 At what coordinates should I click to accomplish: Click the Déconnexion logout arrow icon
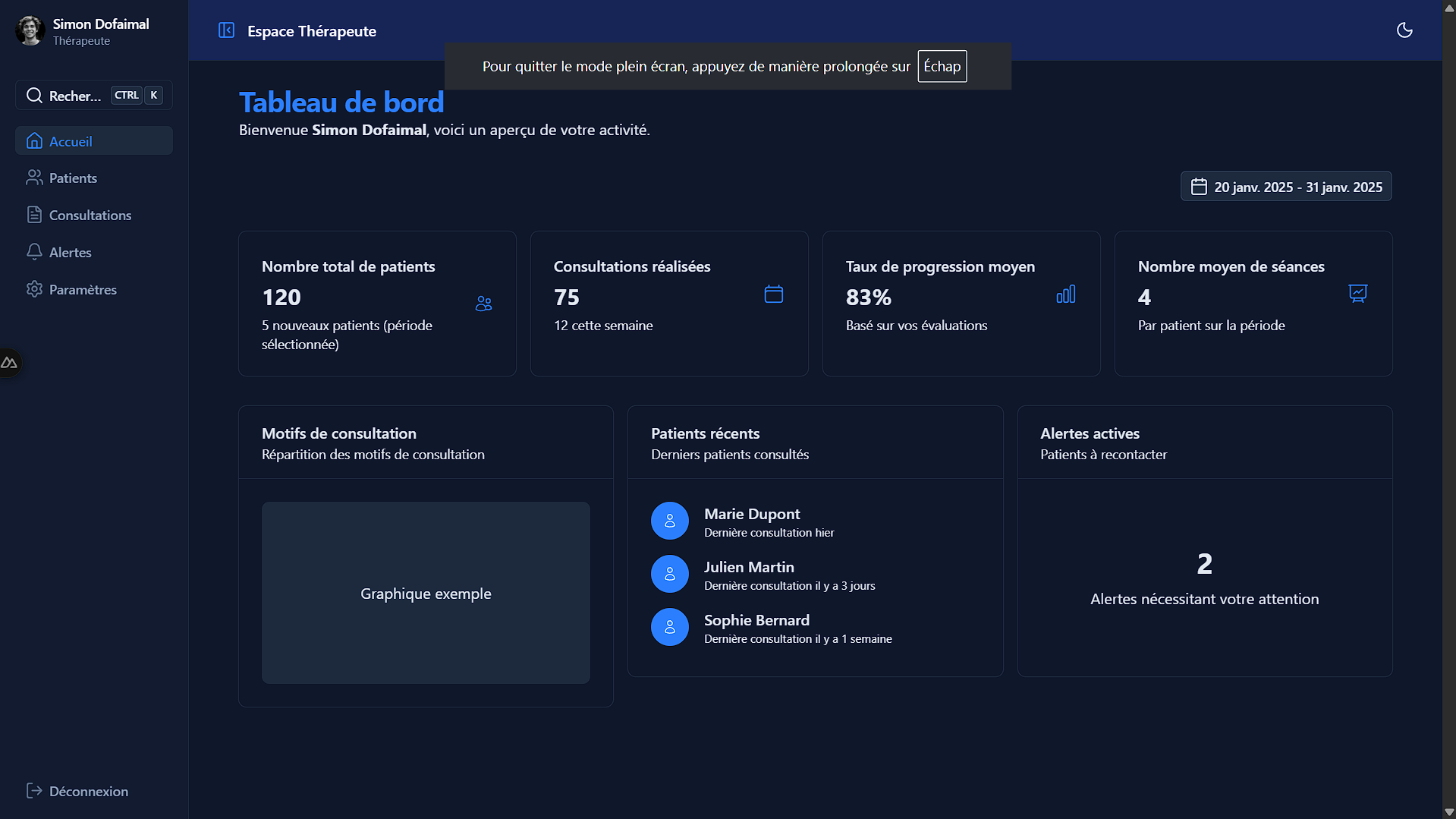(34, 791)
